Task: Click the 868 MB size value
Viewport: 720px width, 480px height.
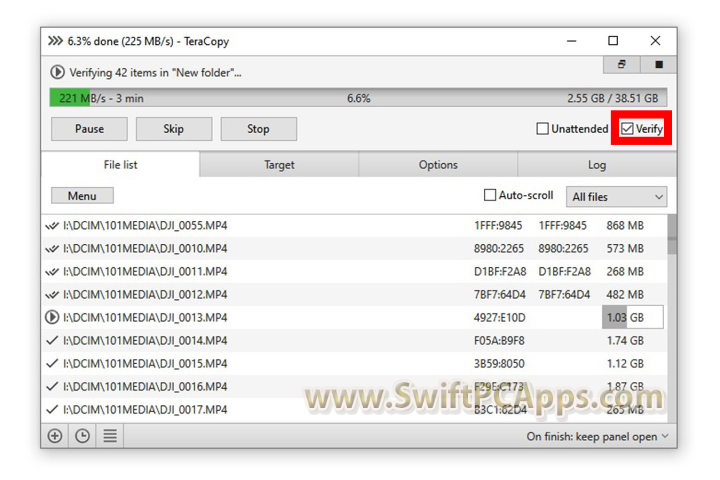Action: (x=625, y=226)
